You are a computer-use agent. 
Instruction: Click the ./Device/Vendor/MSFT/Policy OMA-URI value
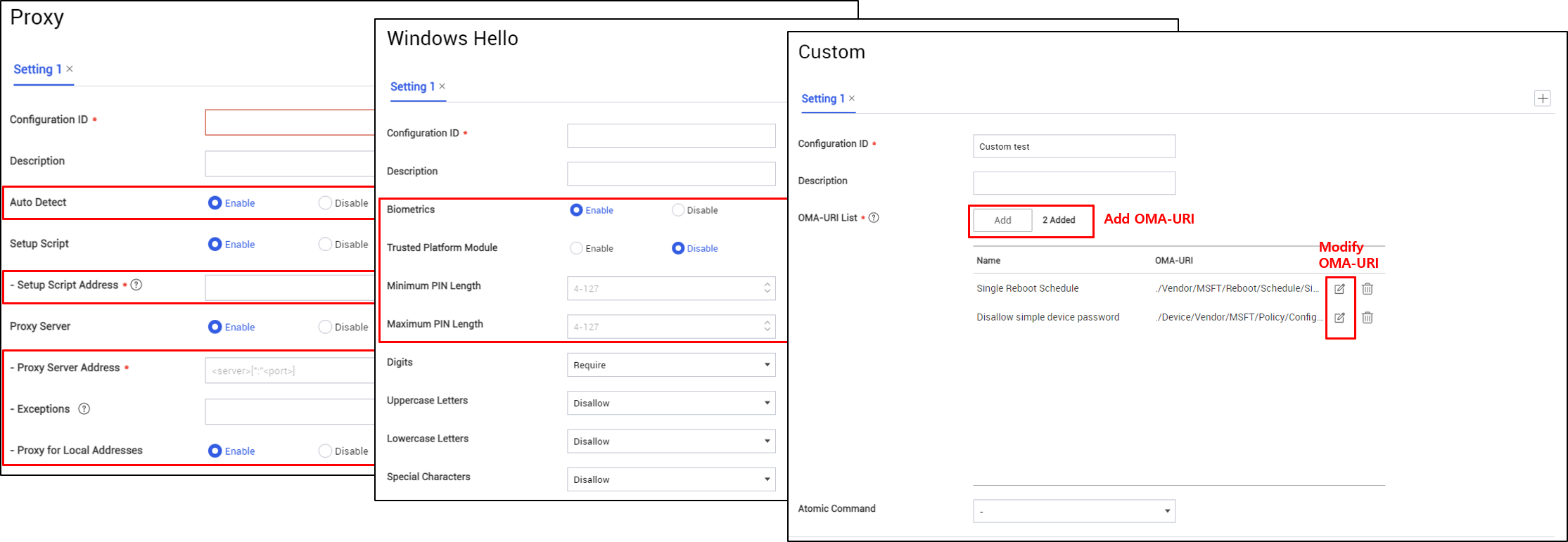point(1239,317)
